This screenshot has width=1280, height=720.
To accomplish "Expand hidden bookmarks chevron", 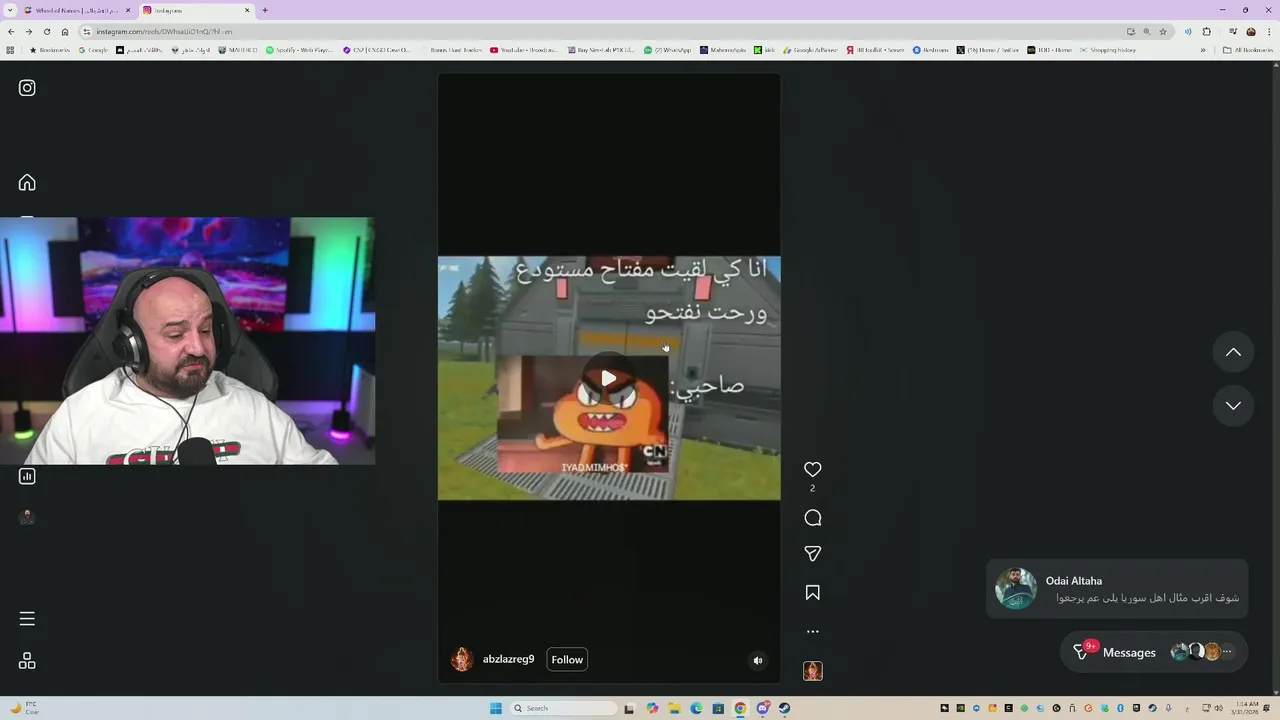I will [1203, 50].
